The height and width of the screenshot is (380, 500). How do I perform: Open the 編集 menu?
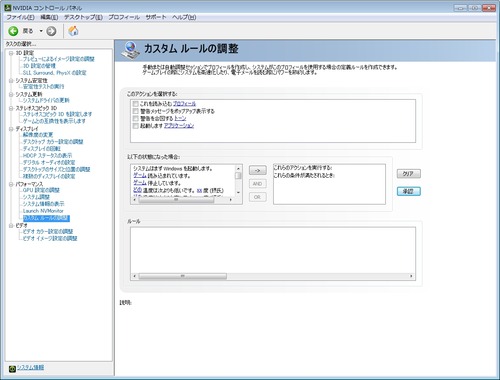(49, 17)
